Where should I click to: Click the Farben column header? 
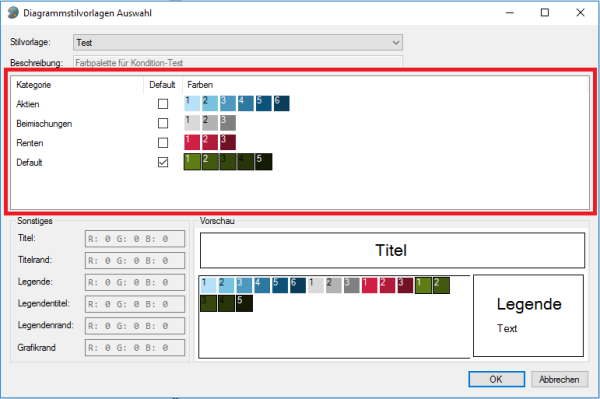200,85
